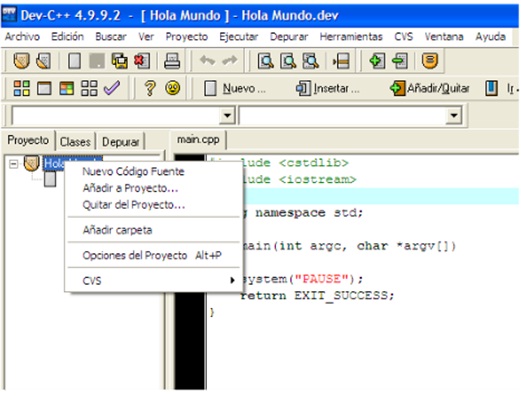Click the save all files icon
Image resolution: width=521 pixels, height=412 pixels.
pos(119,61)
